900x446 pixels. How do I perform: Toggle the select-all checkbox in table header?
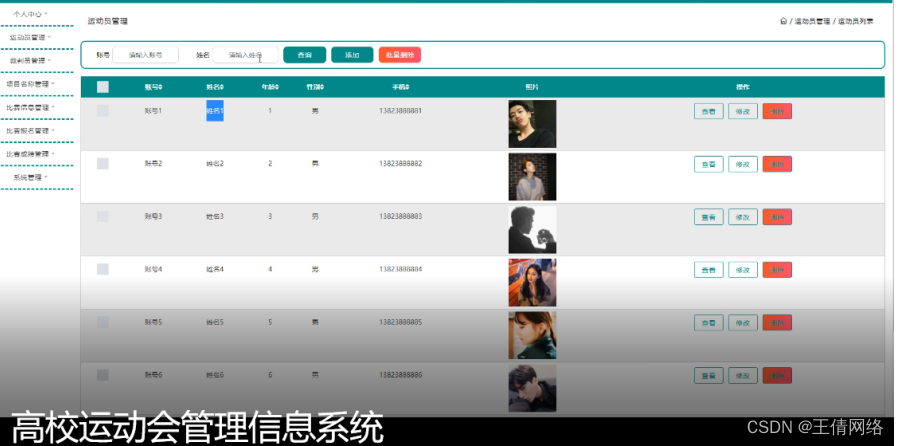pyautogui.click(x=103, y=87)
